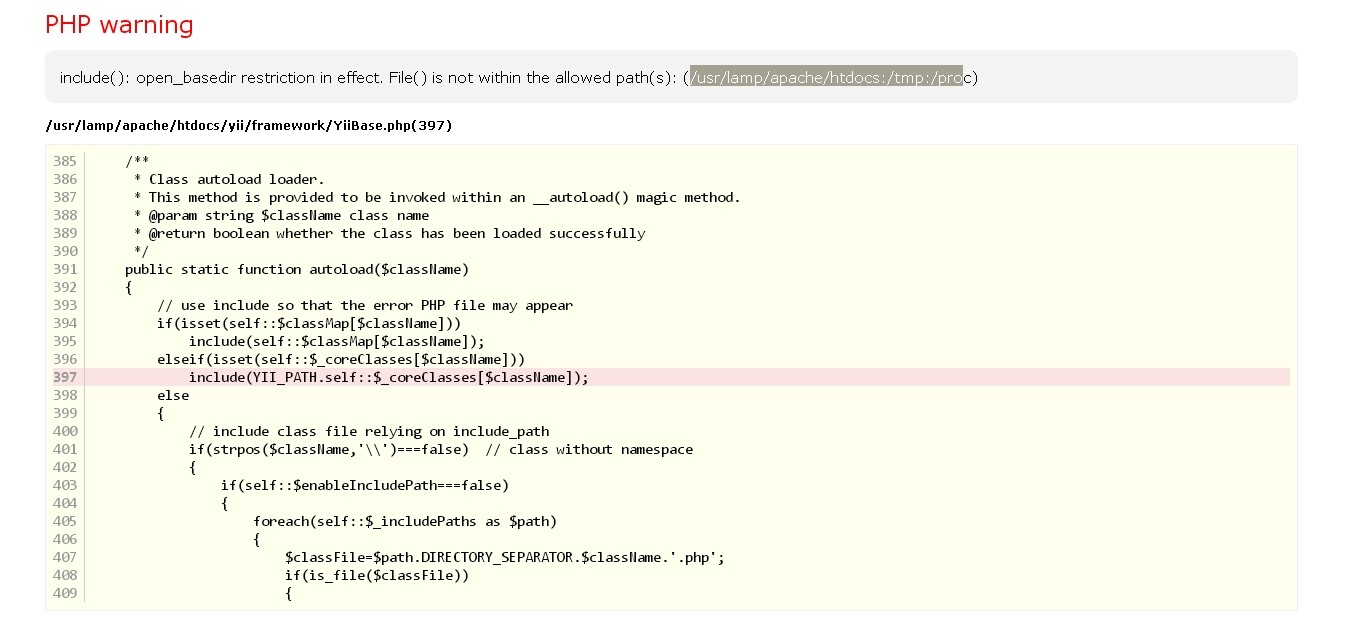Click comment "include class file relying on include_path"

point(369,431)
